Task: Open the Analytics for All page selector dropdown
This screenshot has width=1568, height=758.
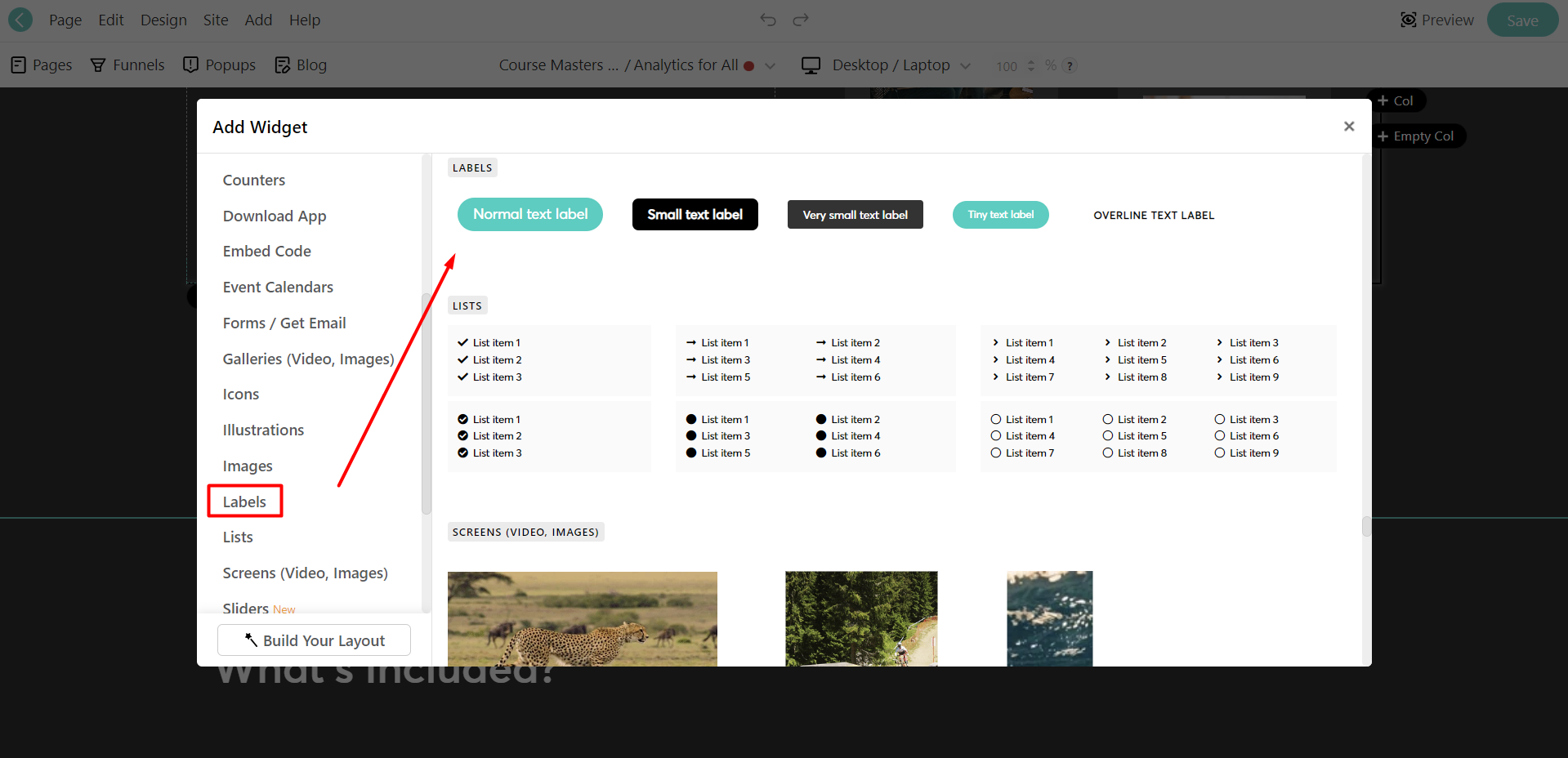Action: (x=769, y=65)
